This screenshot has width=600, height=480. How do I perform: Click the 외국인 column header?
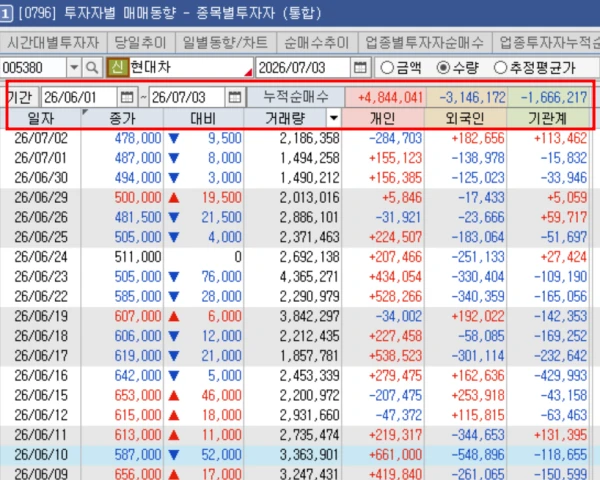tap(465, 118)
